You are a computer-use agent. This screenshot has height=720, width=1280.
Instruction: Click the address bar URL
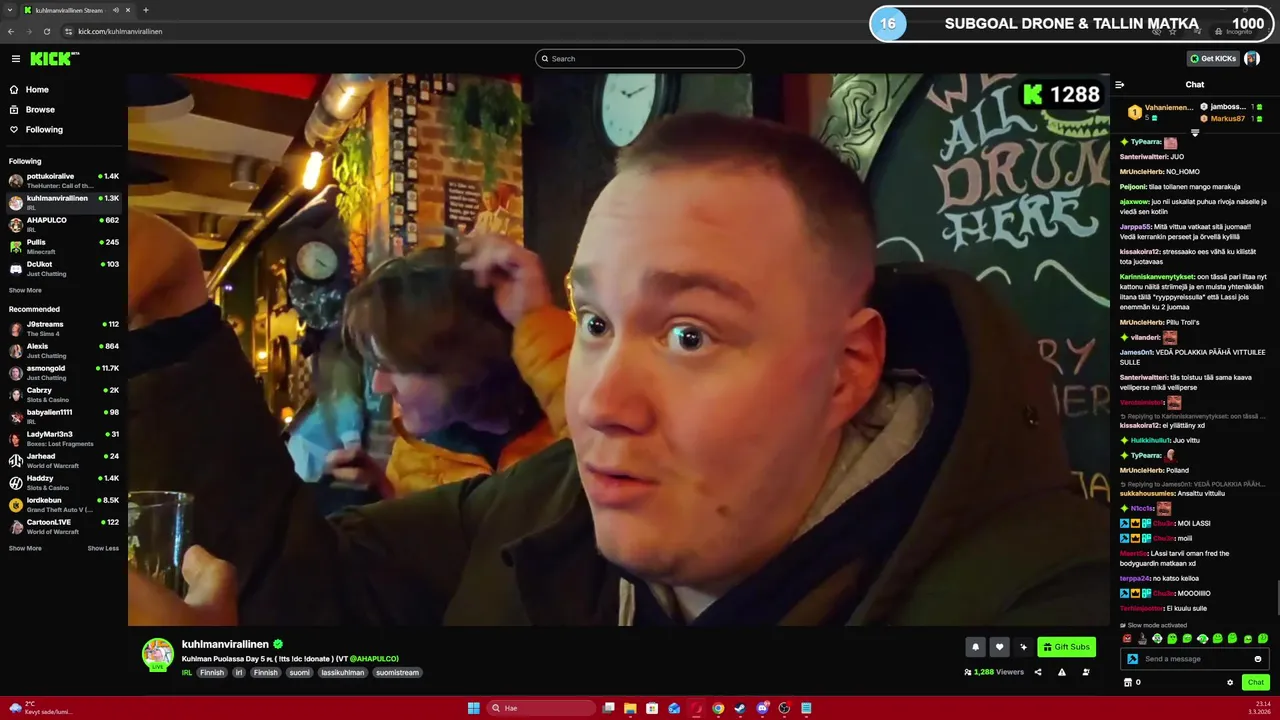click(120, 32)
